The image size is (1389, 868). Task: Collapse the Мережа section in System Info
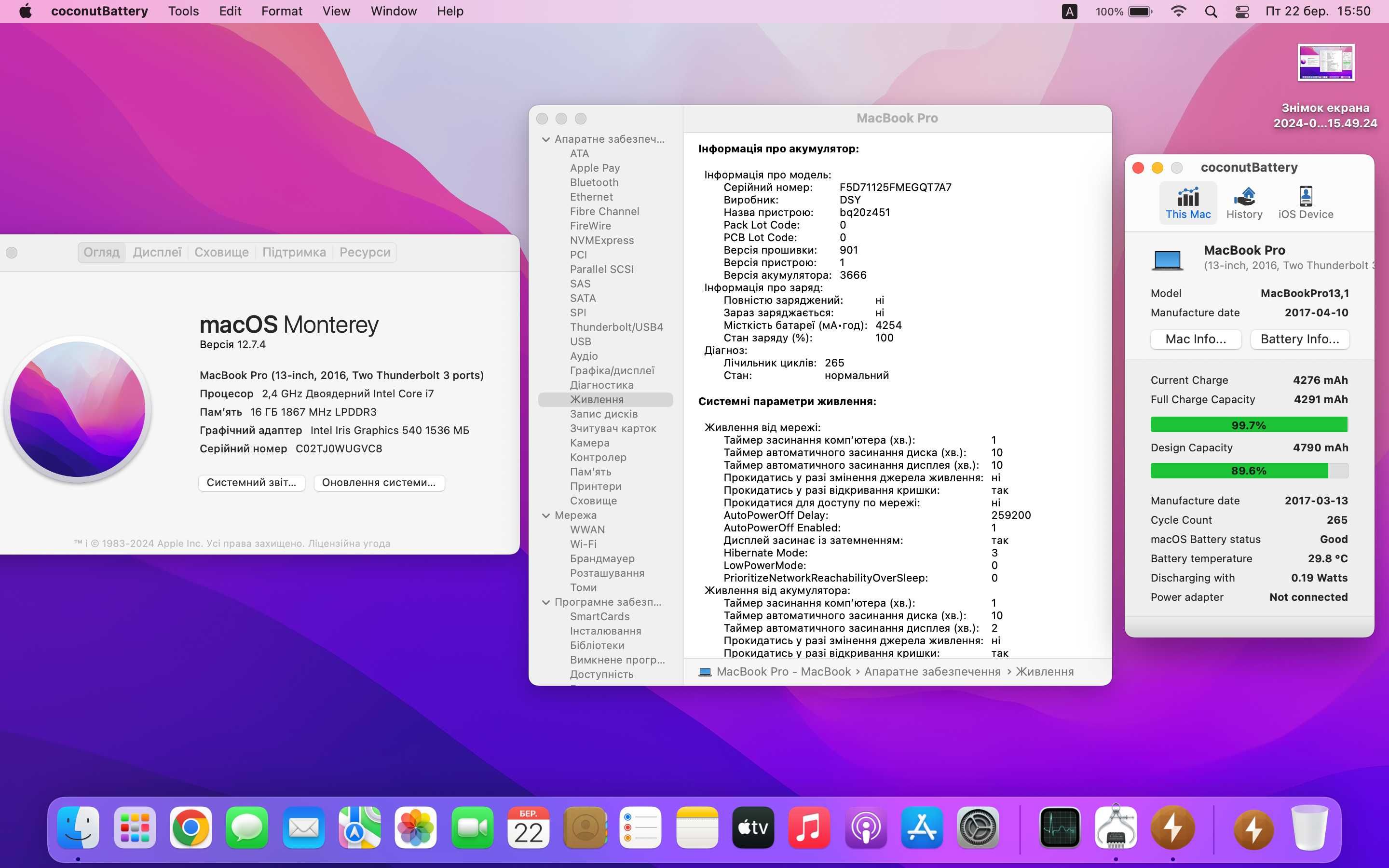click(x=547, y=515)
